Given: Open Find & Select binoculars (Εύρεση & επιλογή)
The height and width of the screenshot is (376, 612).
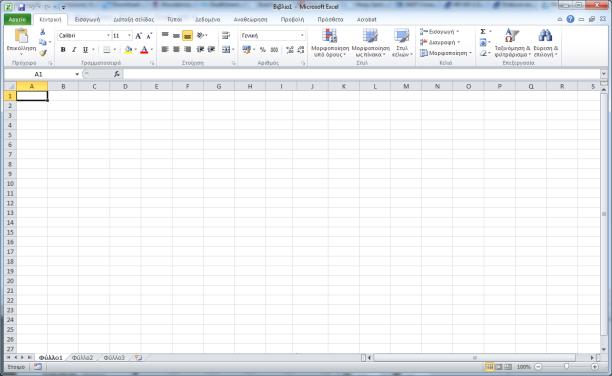Looking at the screenshot, I should 545,43.
